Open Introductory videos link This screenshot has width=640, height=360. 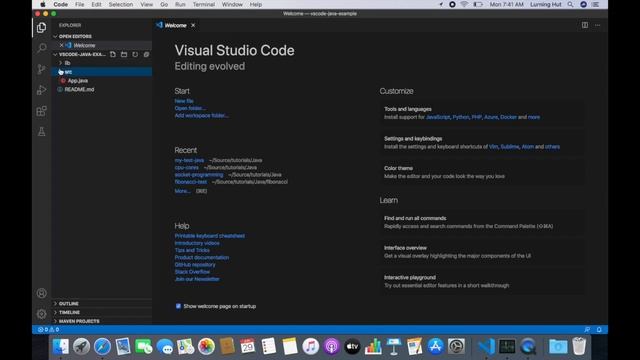(x=197, y=243)
